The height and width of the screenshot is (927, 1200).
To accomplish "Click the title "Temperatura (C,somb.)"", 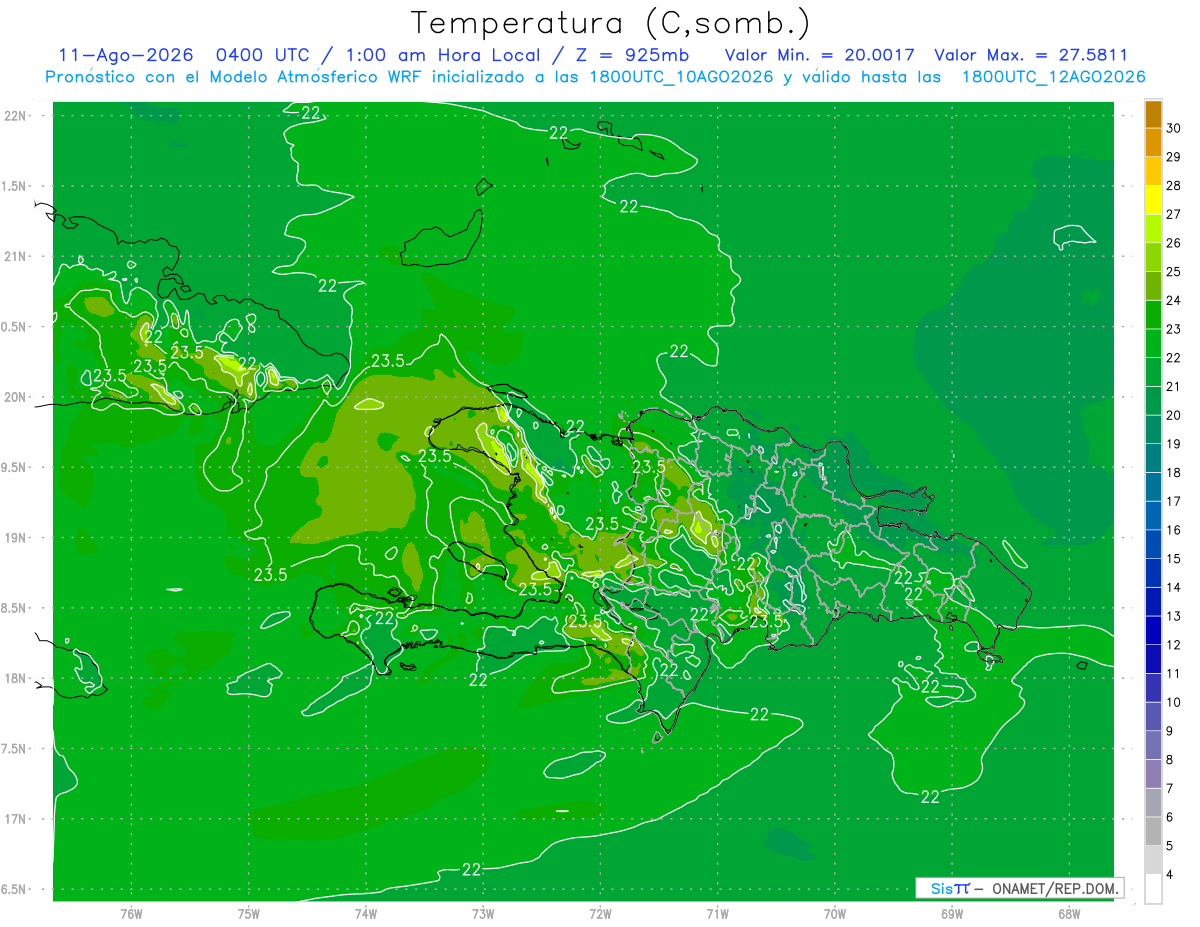I will tap(610, 23).
